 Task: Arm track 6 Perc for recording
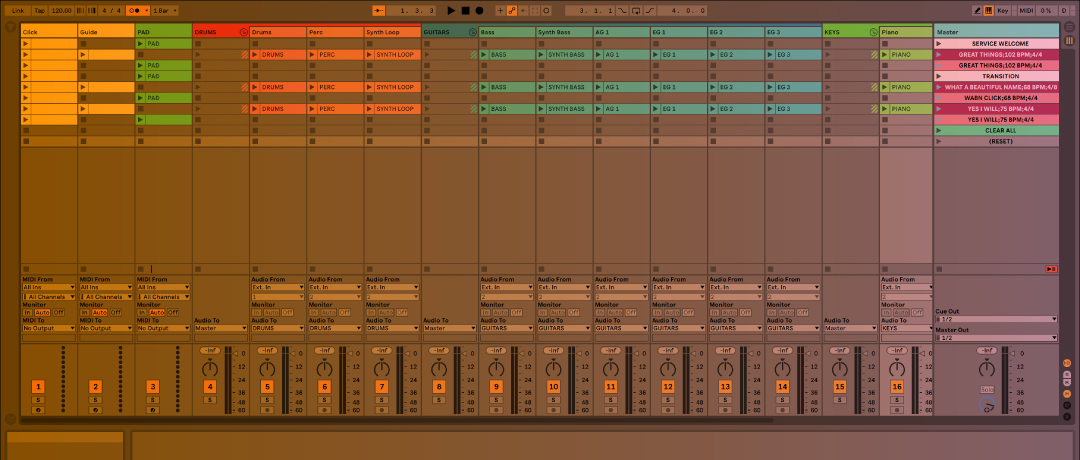coord(324,410)
